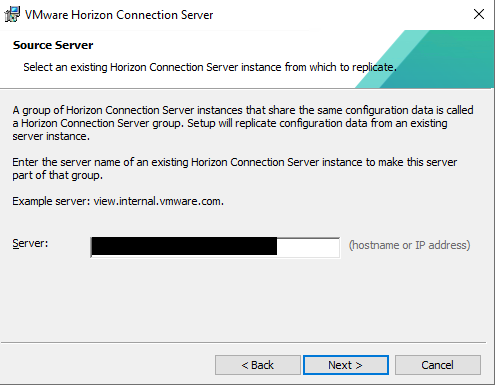Click the installer icon in title bar
495x388 pixels.
tap(12, 15)
